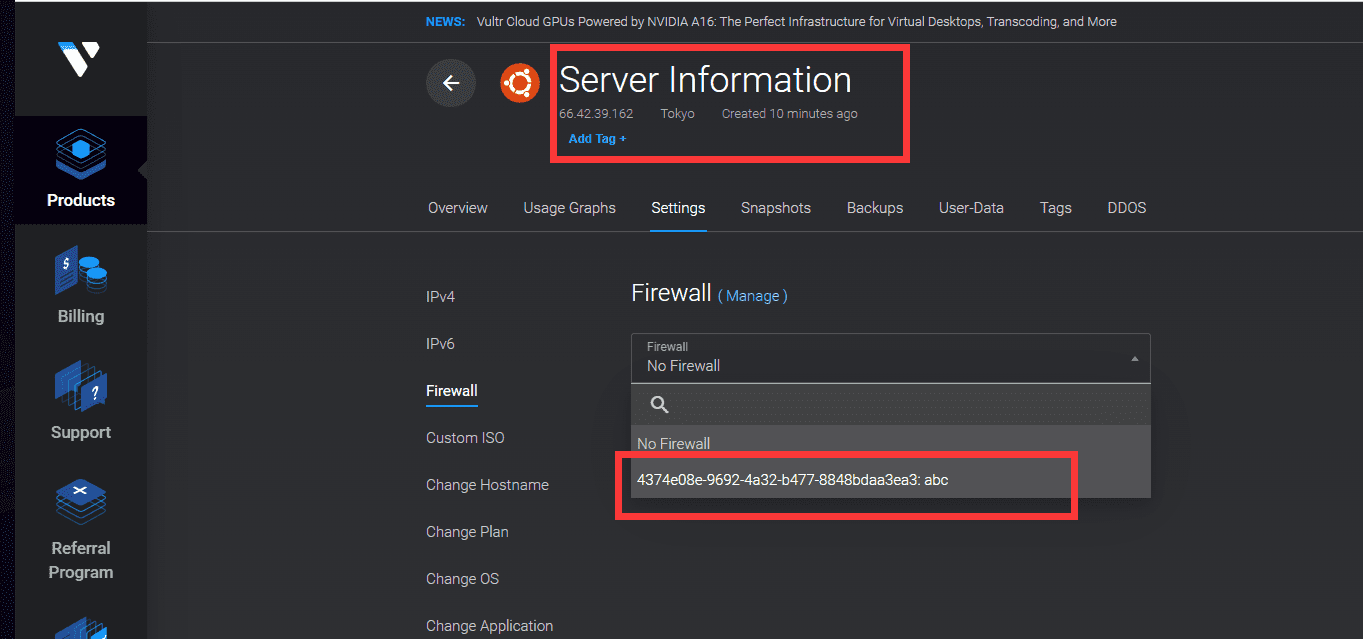1363x639 pixels.
Task: Click the search magnifier in dropdown
Action: click(x=659, y=404)
